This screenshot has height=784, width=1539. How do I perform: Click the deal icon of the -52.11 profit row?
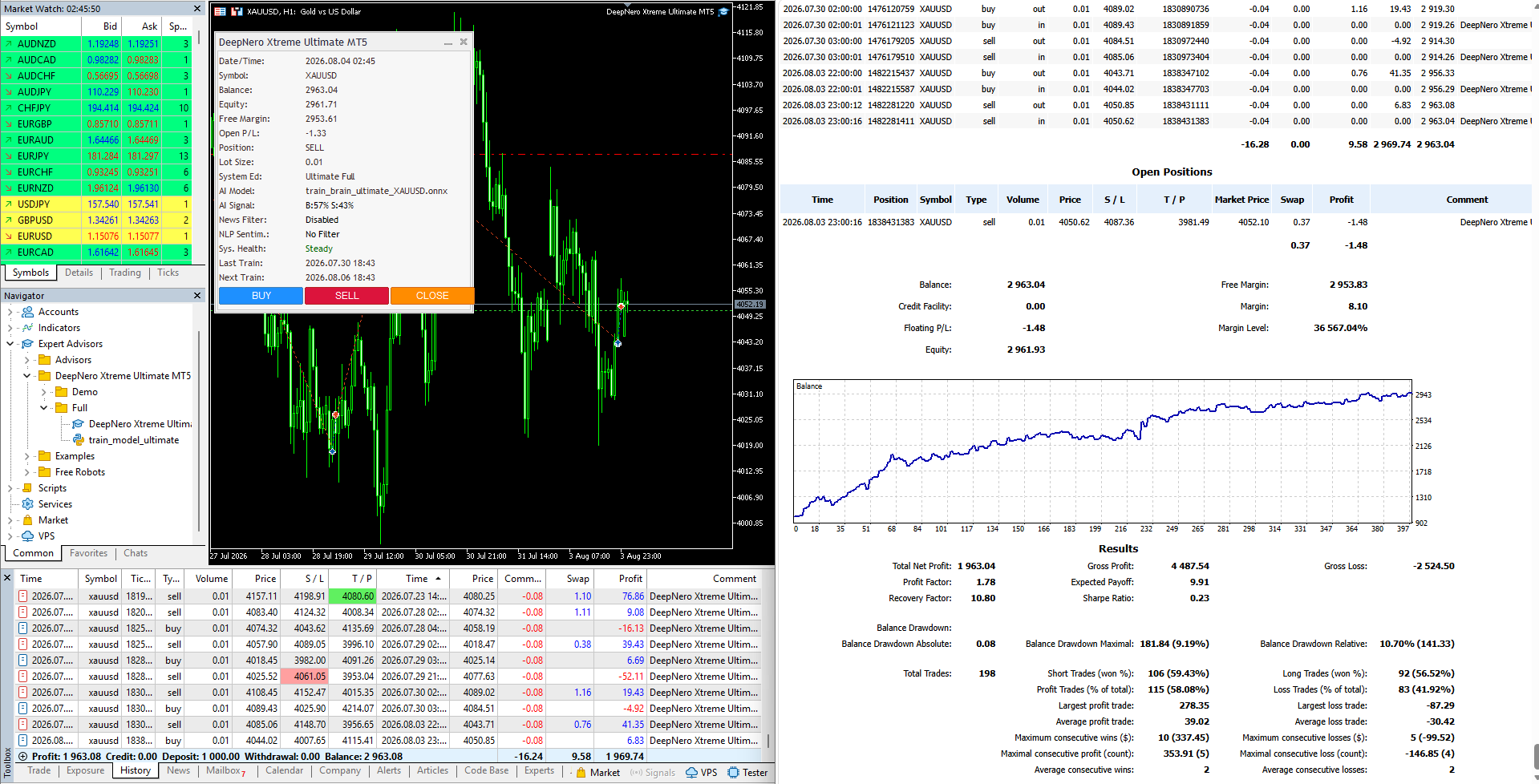(23, 677)
